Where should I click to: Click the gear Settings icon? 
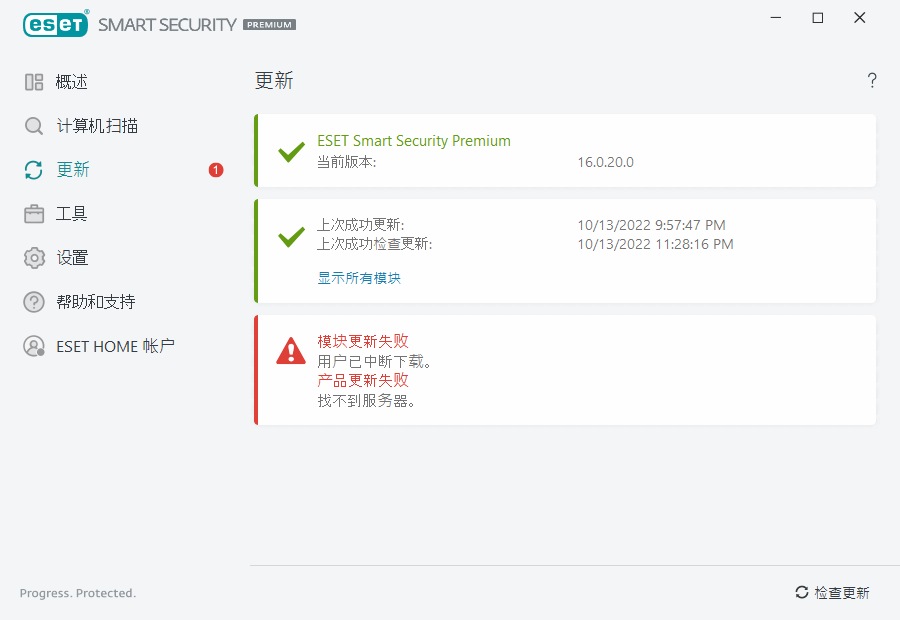pyautogui.click(x=34, y=258)
